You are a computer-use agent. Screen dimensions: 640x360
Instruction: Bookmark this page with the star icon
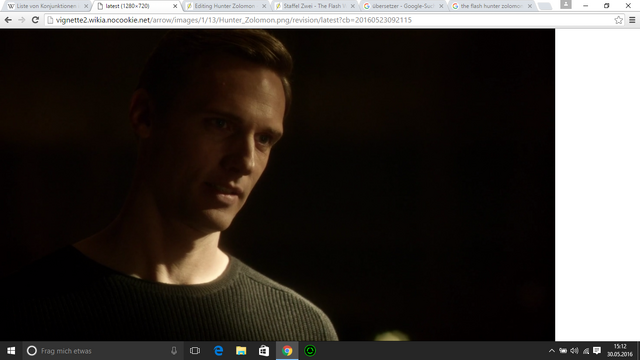pyautogui.click(x=618, y=20)
